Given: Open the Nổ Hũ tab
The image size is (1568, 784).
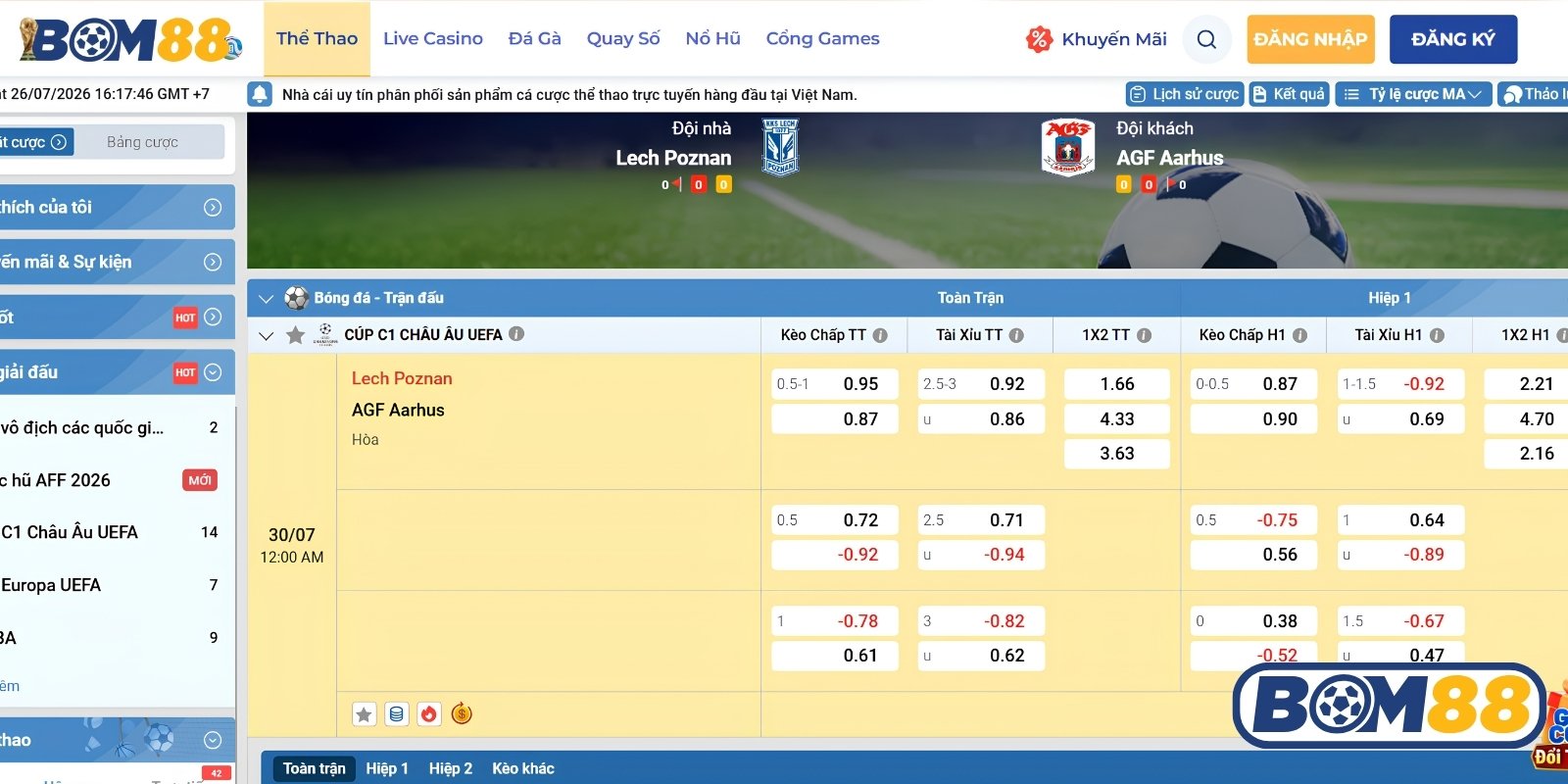Looking at the screenshot, I should pyautogui.click(x=713, y=39).
